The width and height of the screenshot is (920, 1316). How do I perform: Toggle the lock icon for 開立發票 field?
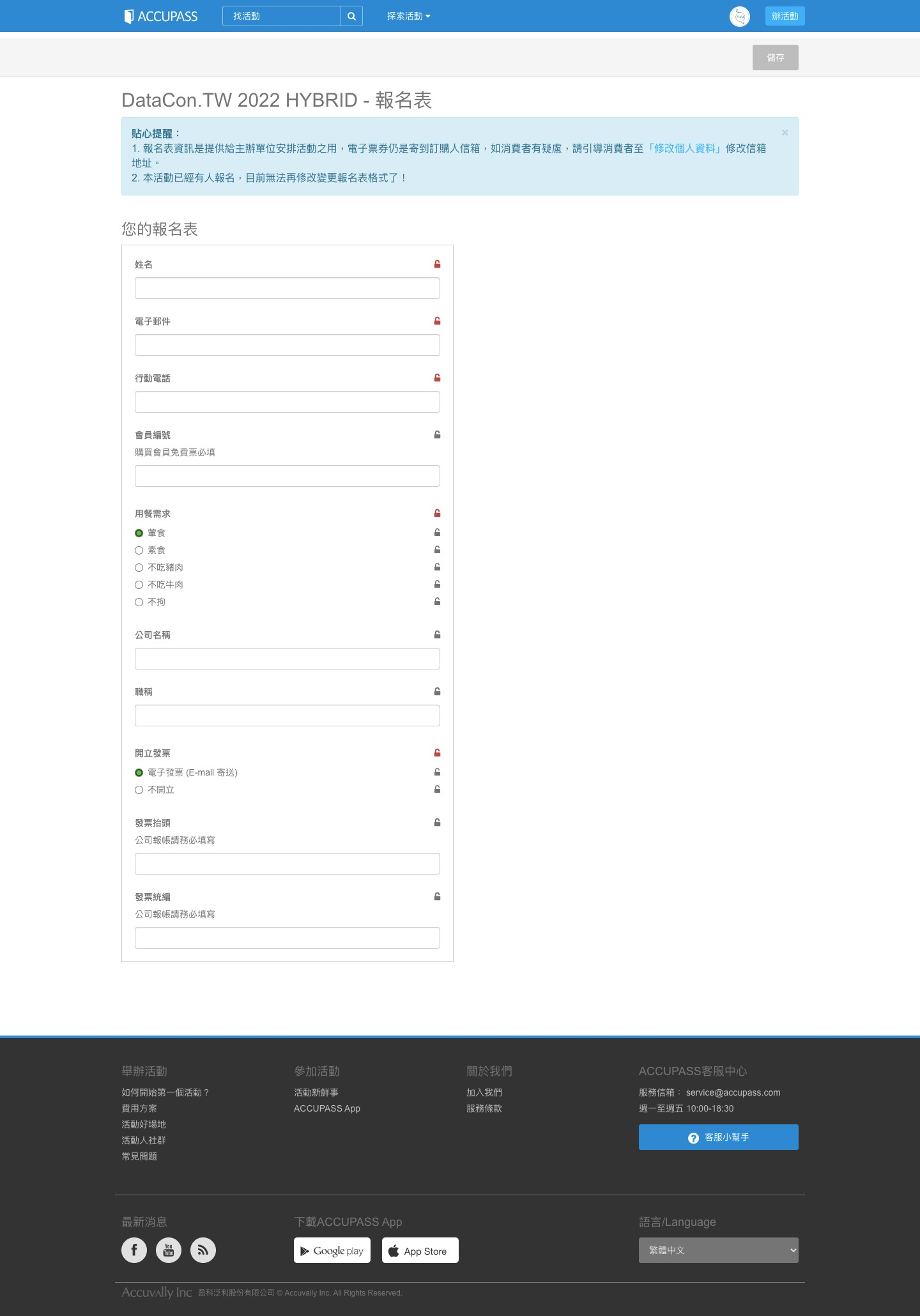pyautogui.click(x=437, y=753)
